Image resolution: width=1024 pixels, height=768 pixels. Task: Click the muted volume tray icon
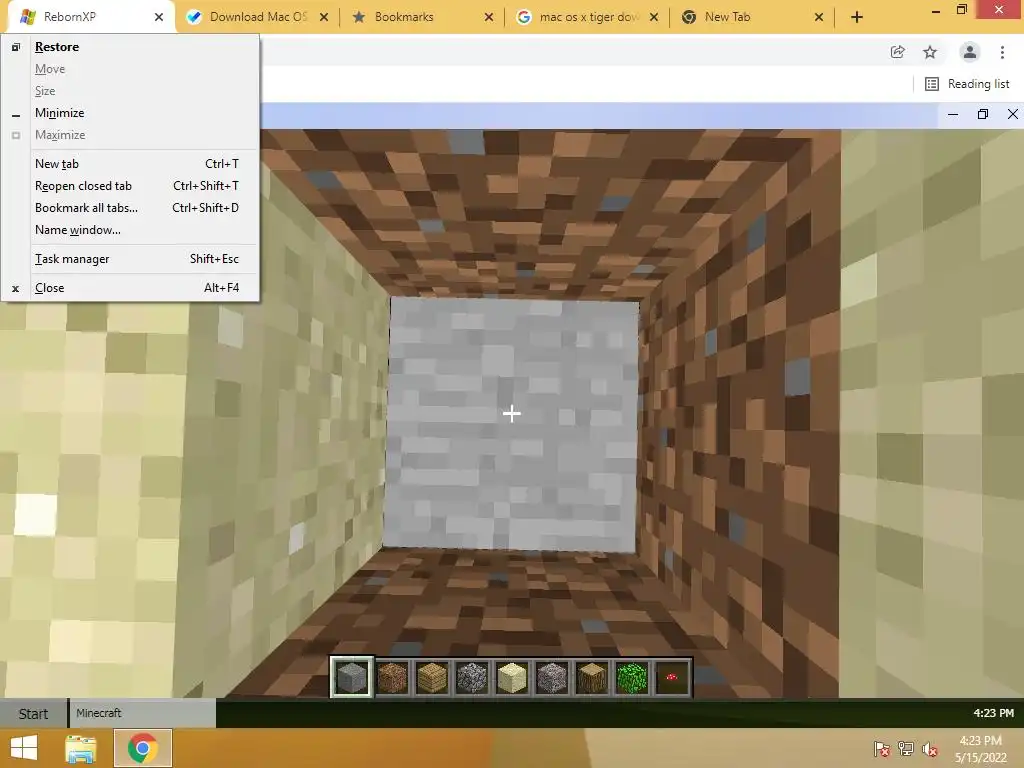(x=929, y=749)
